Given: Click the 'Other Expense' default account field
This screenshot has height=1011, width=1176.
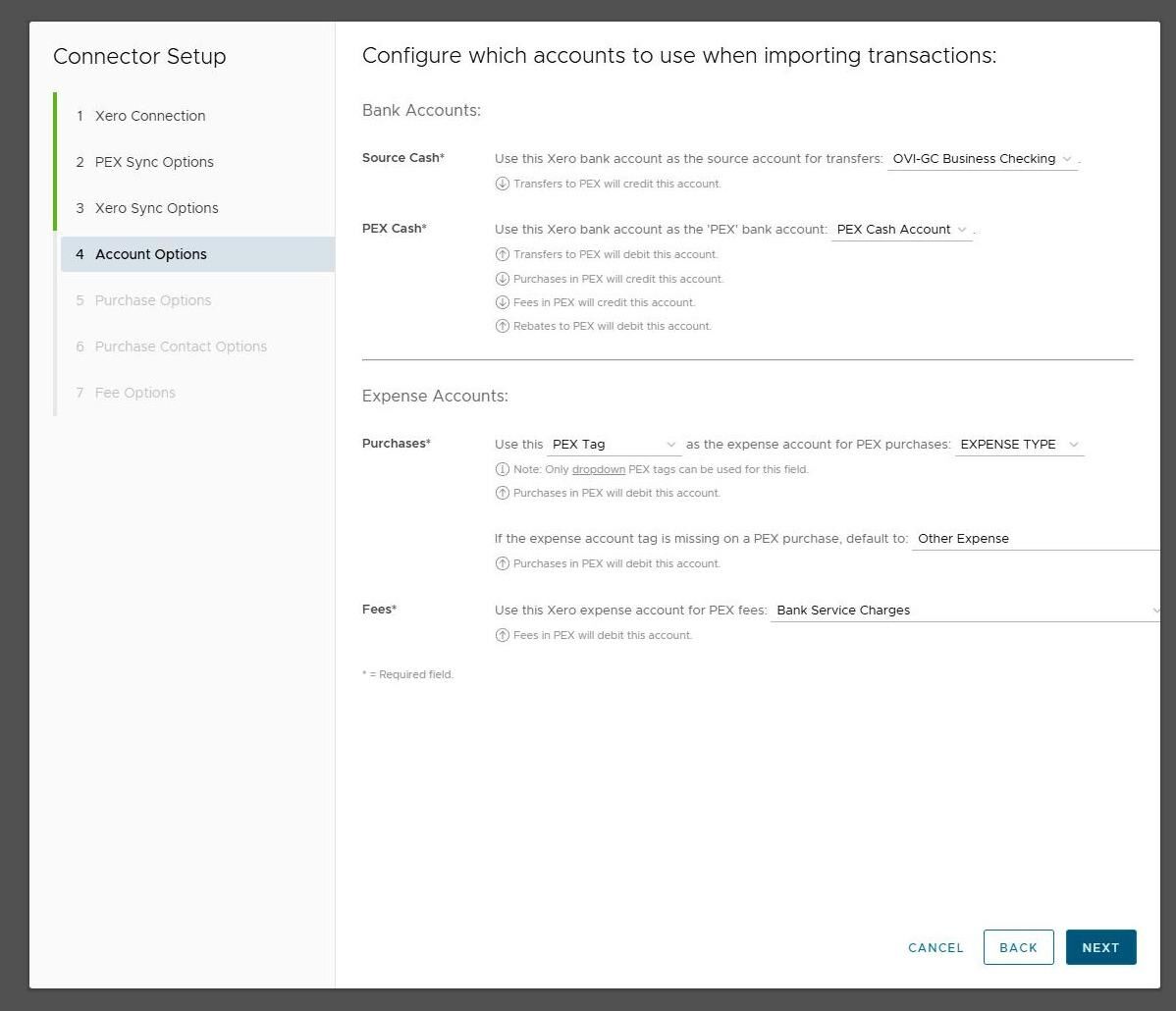Looking at the screenshot, I should click(1031, 538).
